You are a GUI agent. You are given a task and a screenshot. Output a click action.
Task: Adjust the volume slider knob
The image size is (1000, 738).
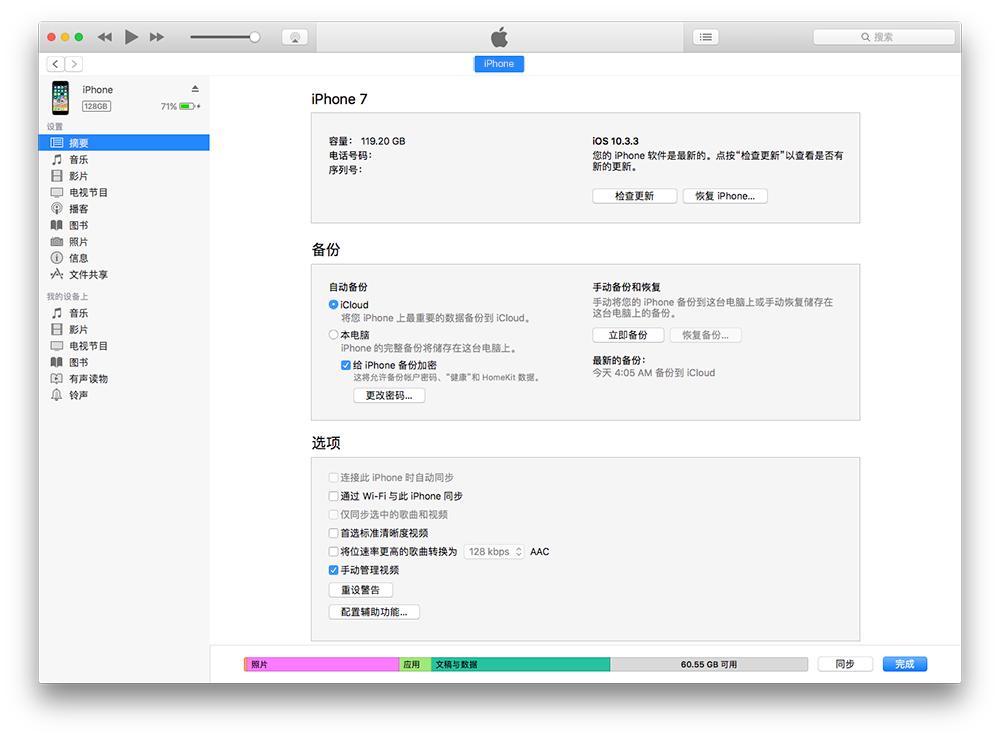254,37
